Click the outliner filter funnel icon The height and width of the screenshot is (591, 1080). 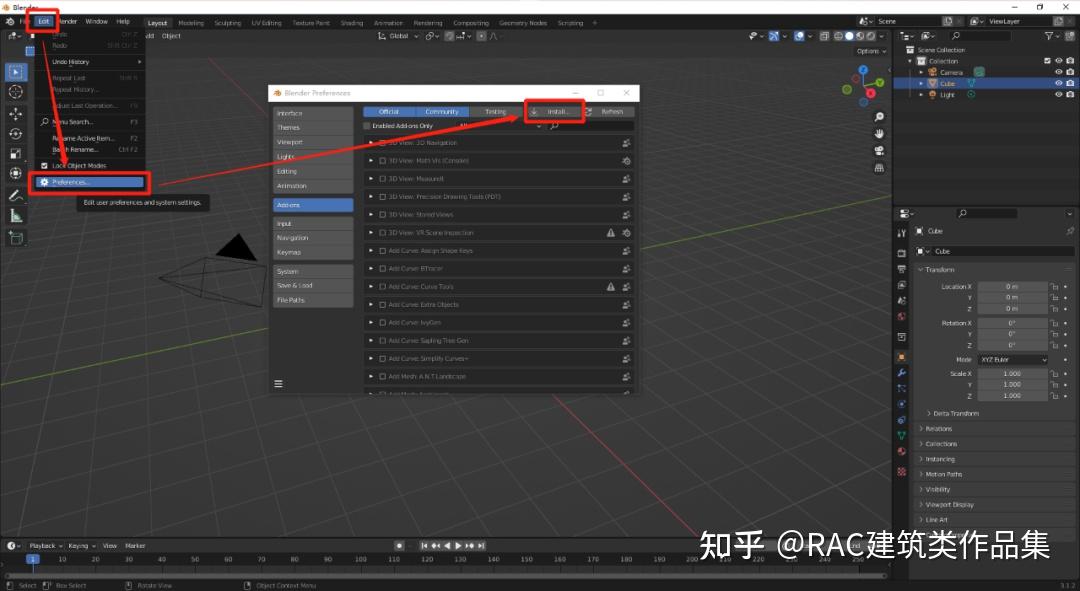1049,36
